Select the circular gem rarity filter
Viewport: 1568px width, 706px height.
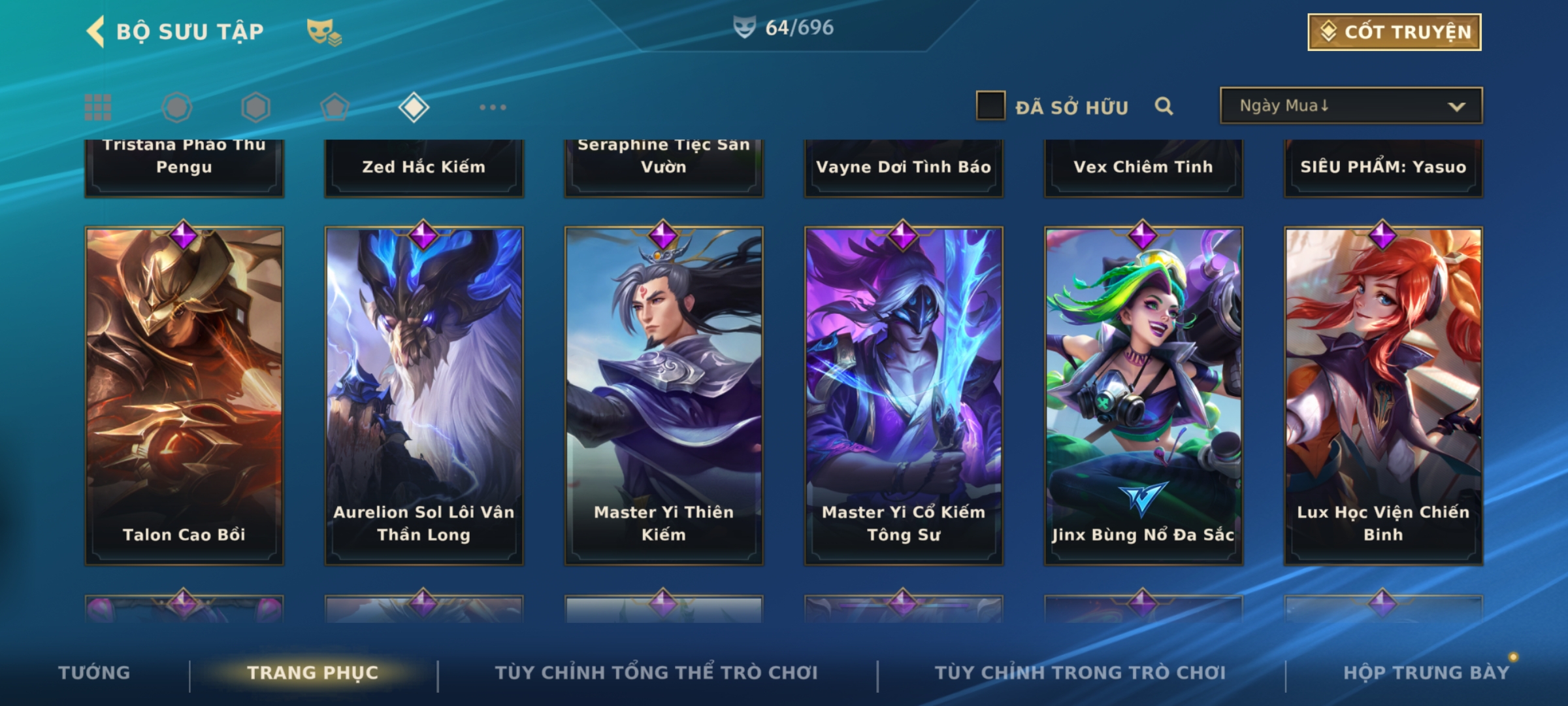177,107
